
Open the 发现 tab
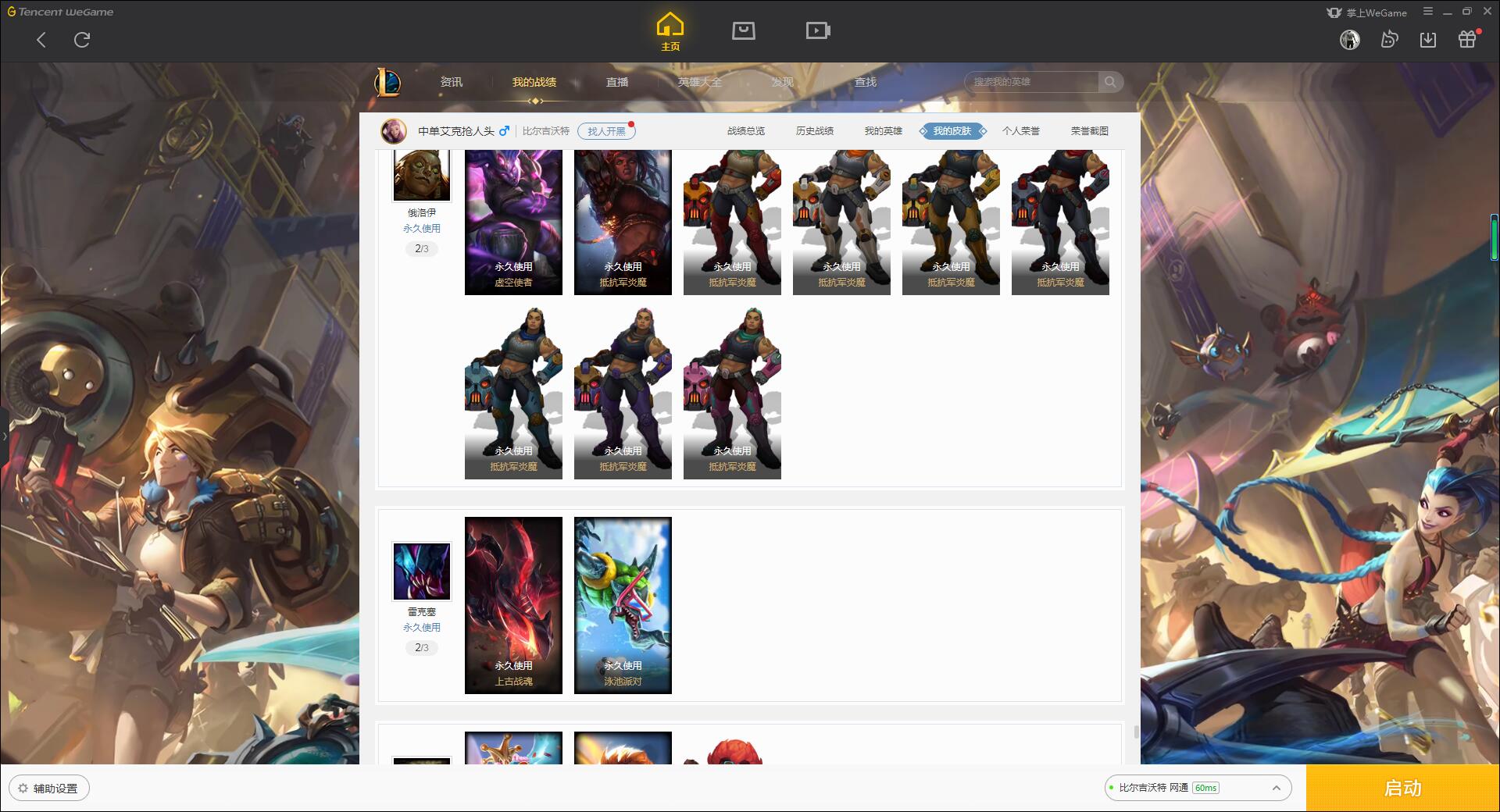783,82
